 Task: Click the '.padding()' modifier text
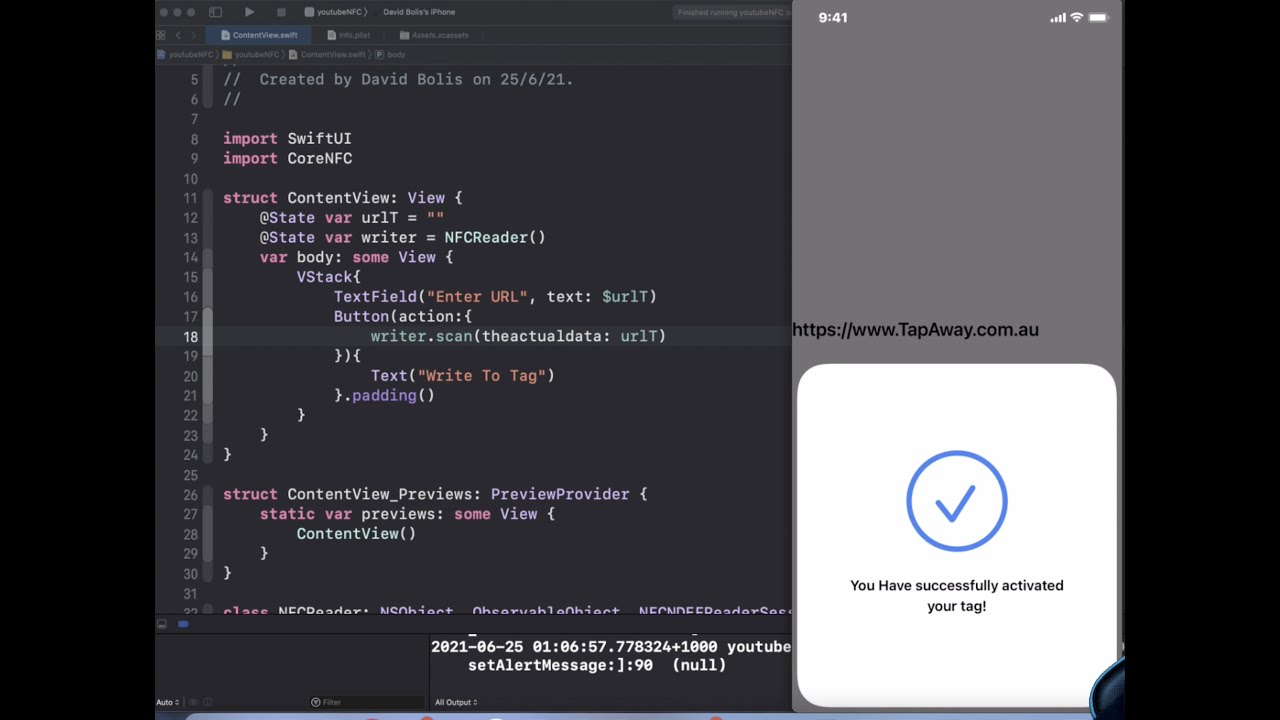coord(389,396)
